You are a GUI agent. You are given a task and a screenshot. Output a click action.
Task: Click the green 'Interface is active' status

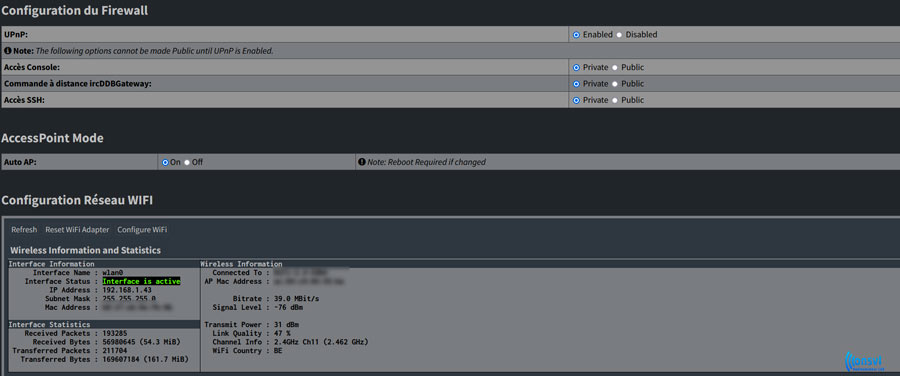142,282
